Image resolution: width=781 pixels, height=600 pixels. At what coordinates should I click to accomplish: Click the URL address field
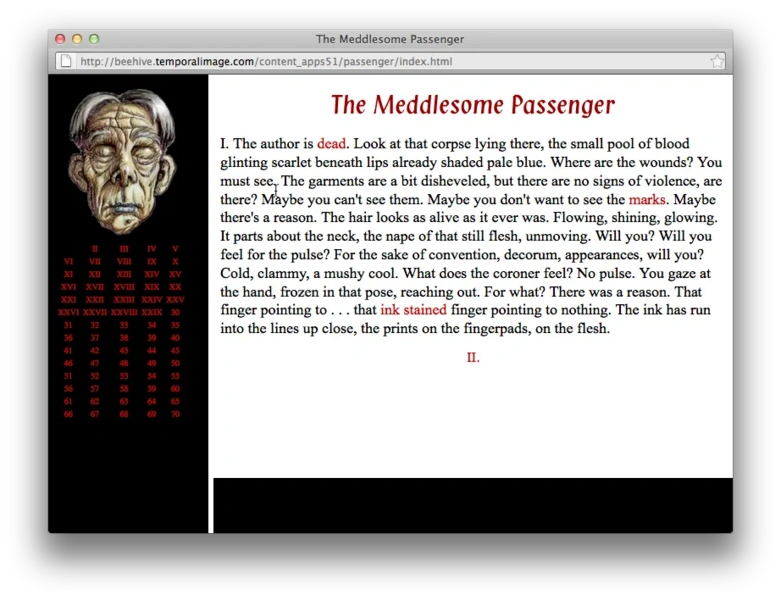pos(390,61)
